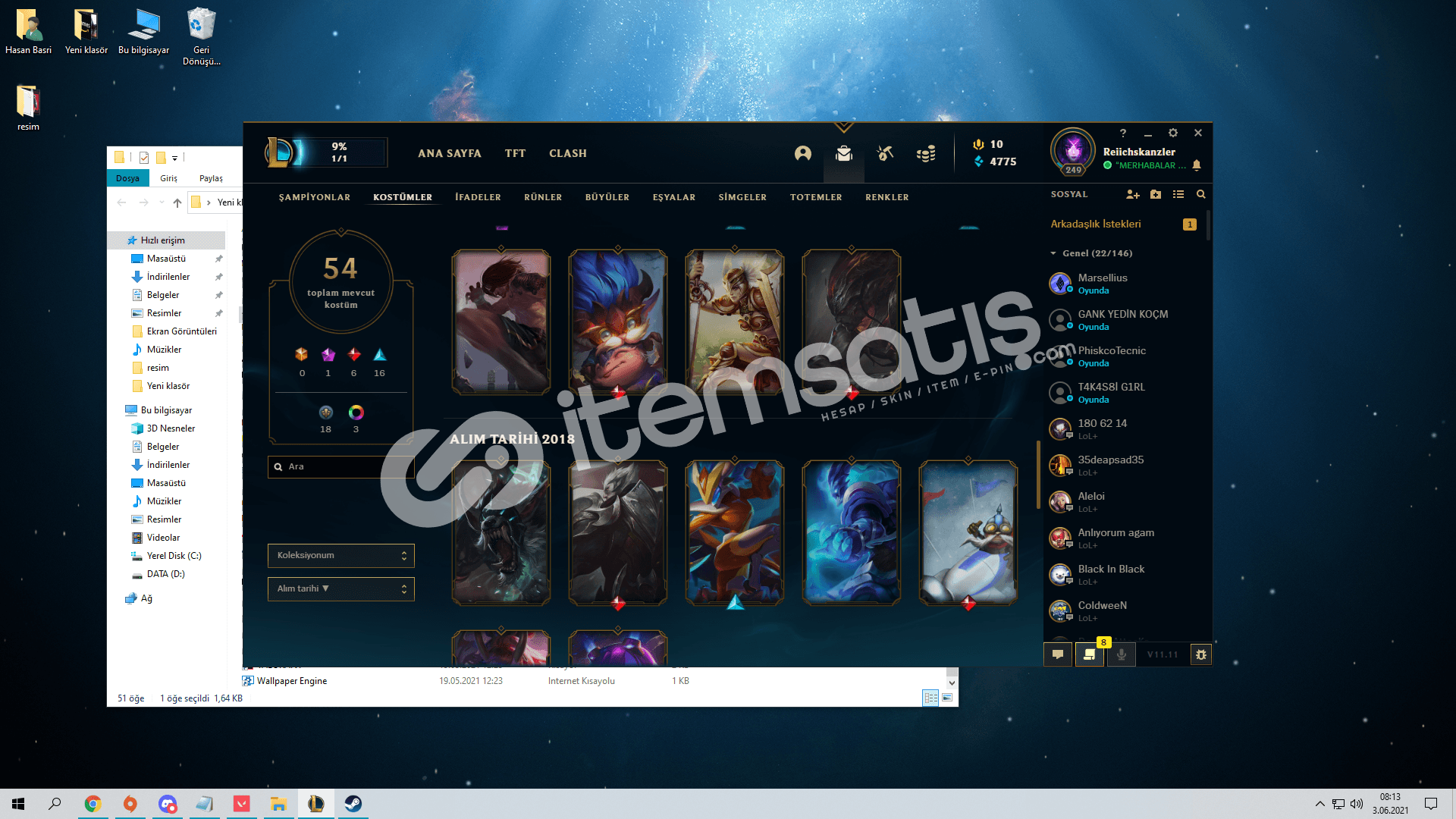
Task: Open the Loot hammer icon
Action: 885,154
